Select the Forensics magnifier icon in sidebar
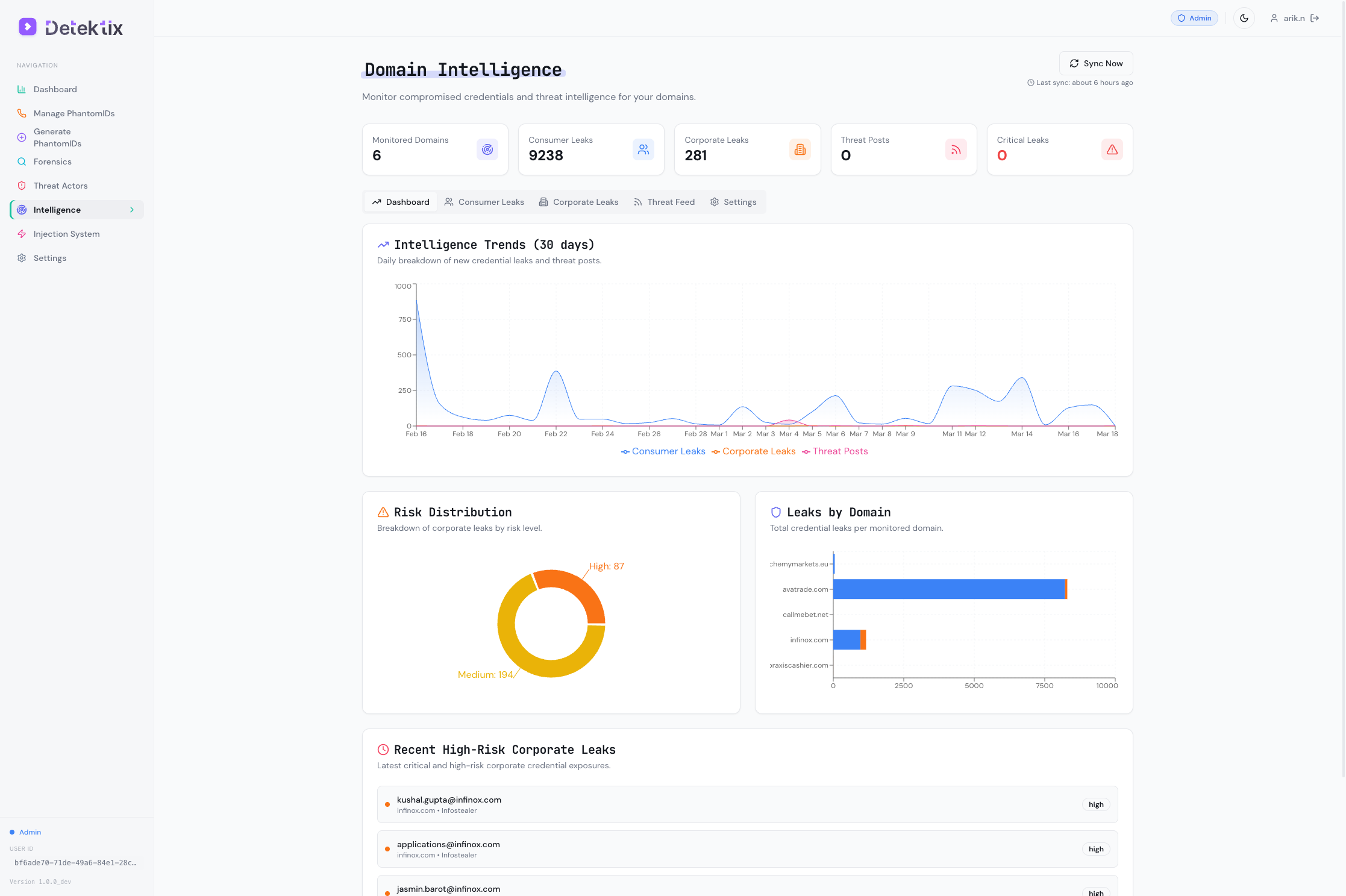Viewport: 1346px width, 896px height. [x=22, y=161]
